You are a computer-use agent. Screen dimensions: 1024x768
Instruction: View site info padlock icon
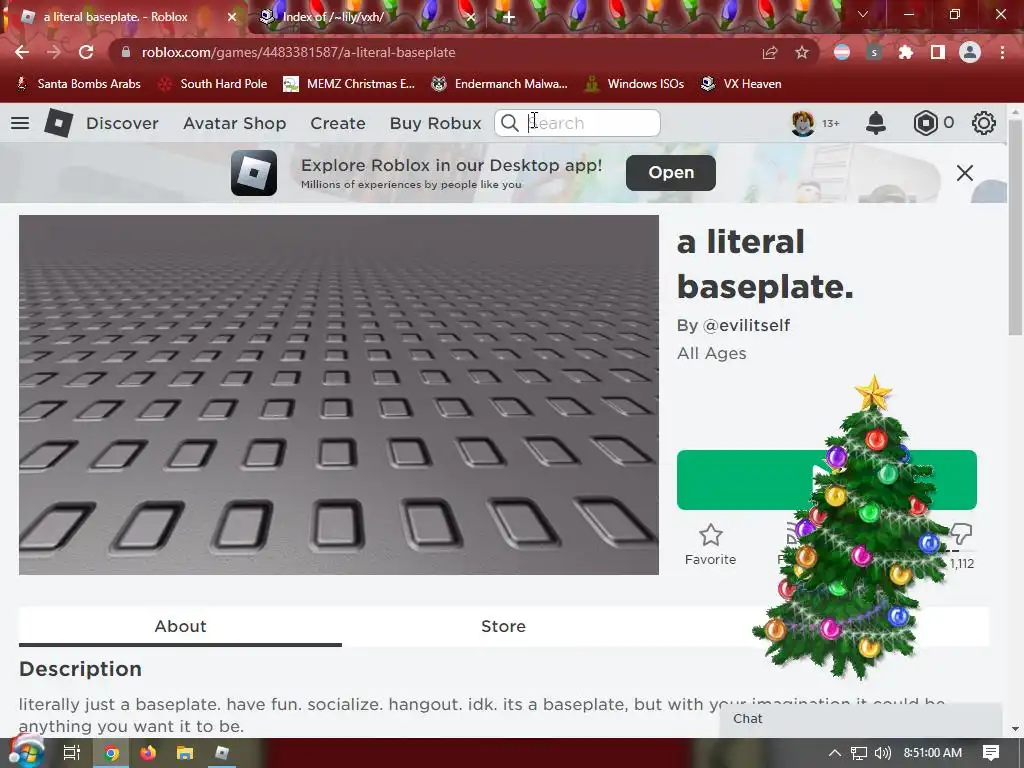[126, 52]
